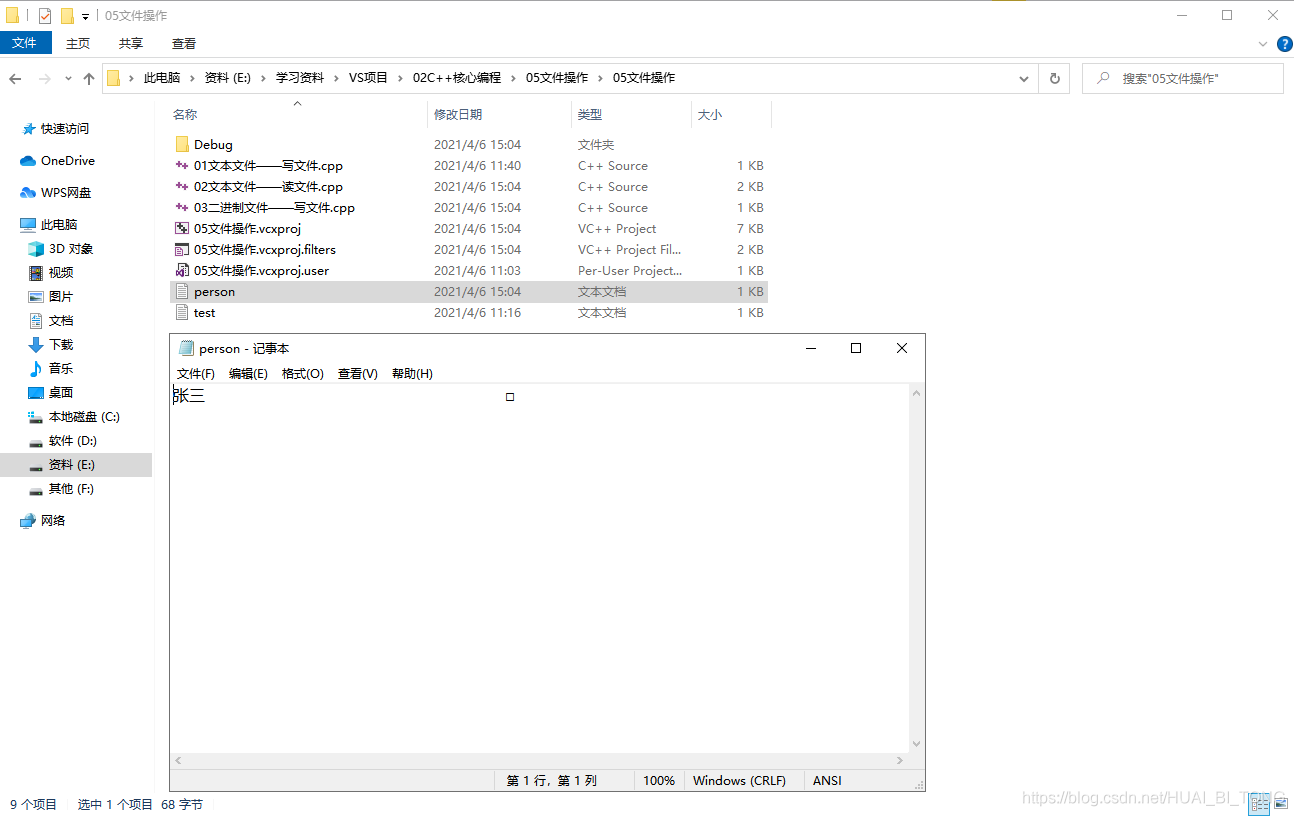Open the 查看 ribbon tab in Explorer
Image resolution: width=1294 pixels, height=816 pixels.
tap(184, 44)
